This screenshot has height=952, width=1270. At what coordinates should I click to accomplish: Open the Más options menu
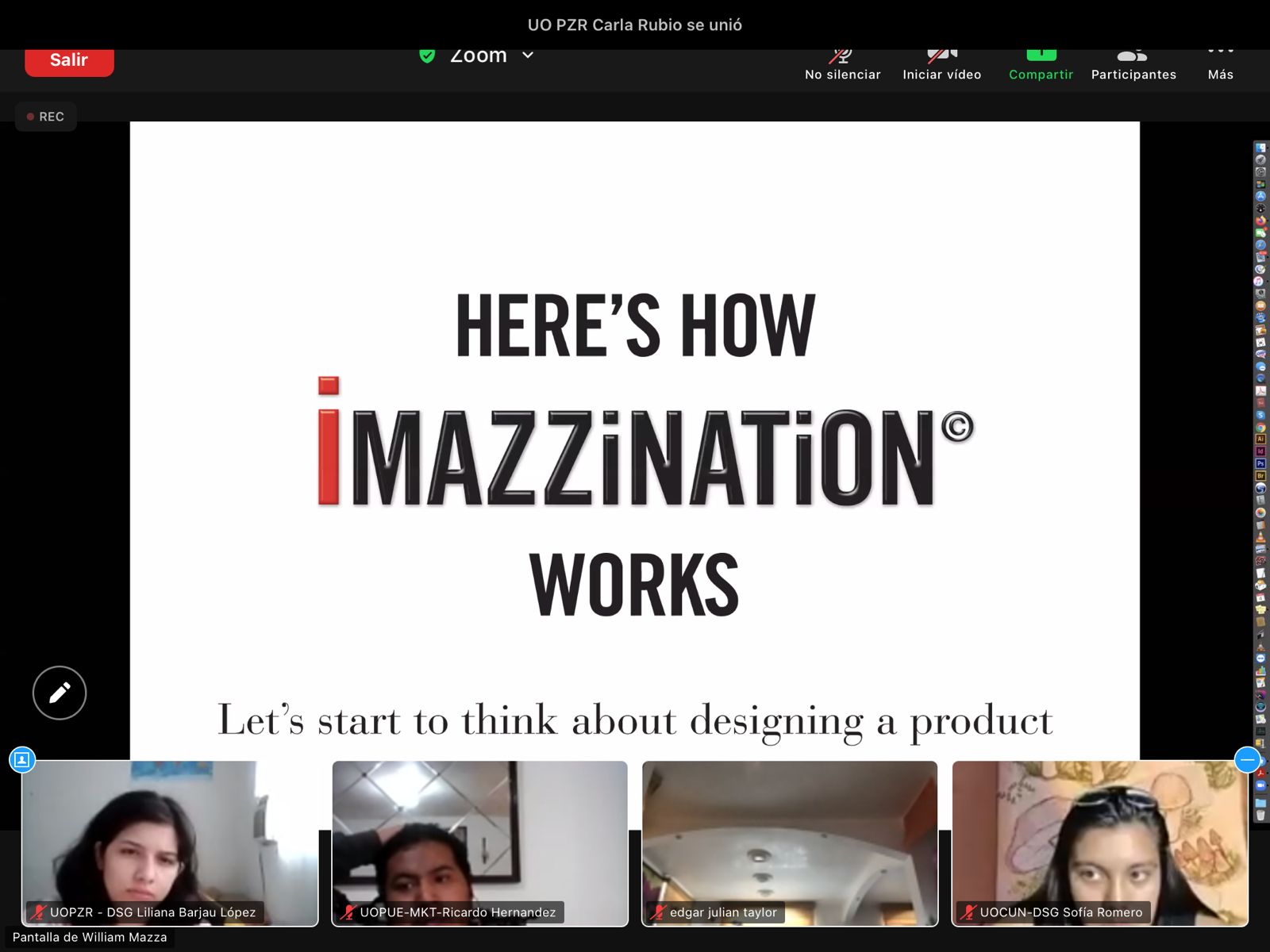pyautogui.click(x=1221, y=65)
